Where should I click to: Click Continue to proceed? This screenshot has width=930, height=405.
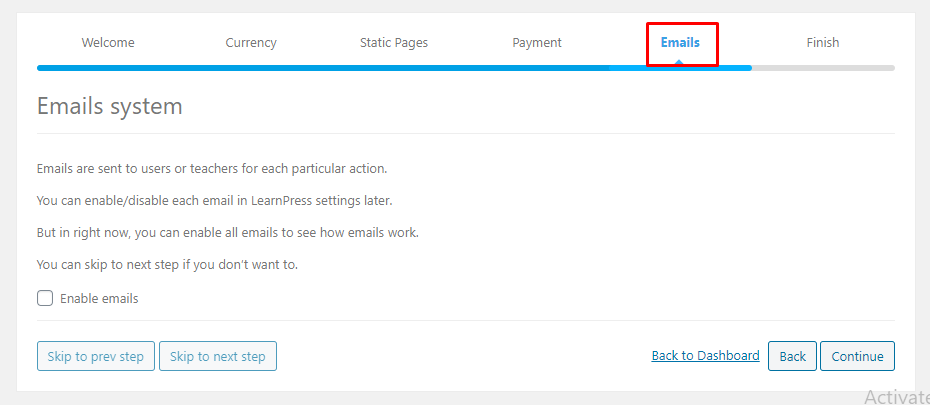(x=857, y=356)
